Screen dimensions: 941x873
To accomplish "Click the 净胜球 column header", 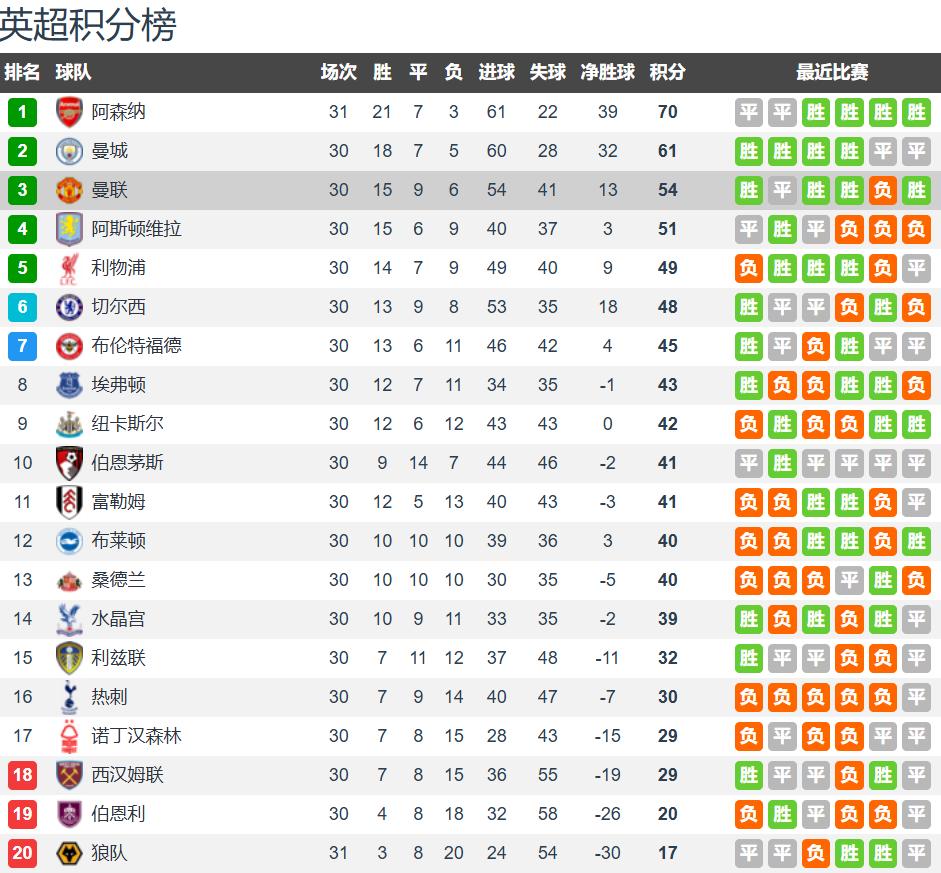I will [607, 72].
